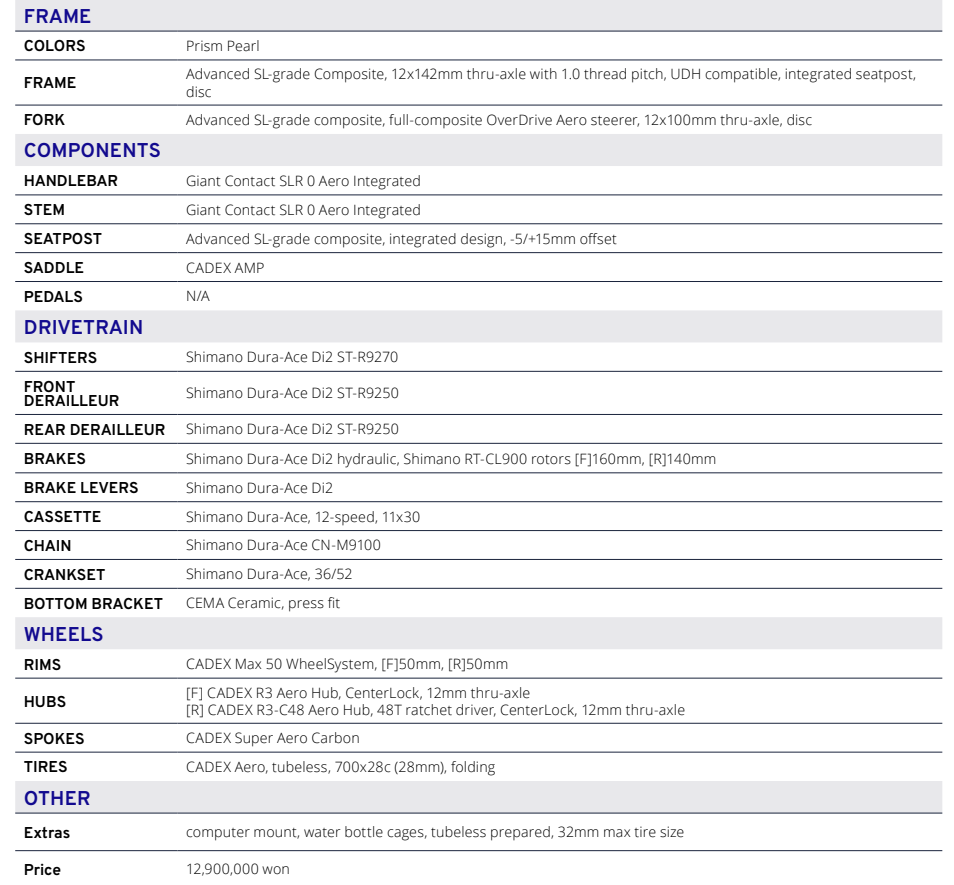Screen dimensions: 954x885
Task: Select the 'Prism Pearl' color value
Action: [223, 46]
